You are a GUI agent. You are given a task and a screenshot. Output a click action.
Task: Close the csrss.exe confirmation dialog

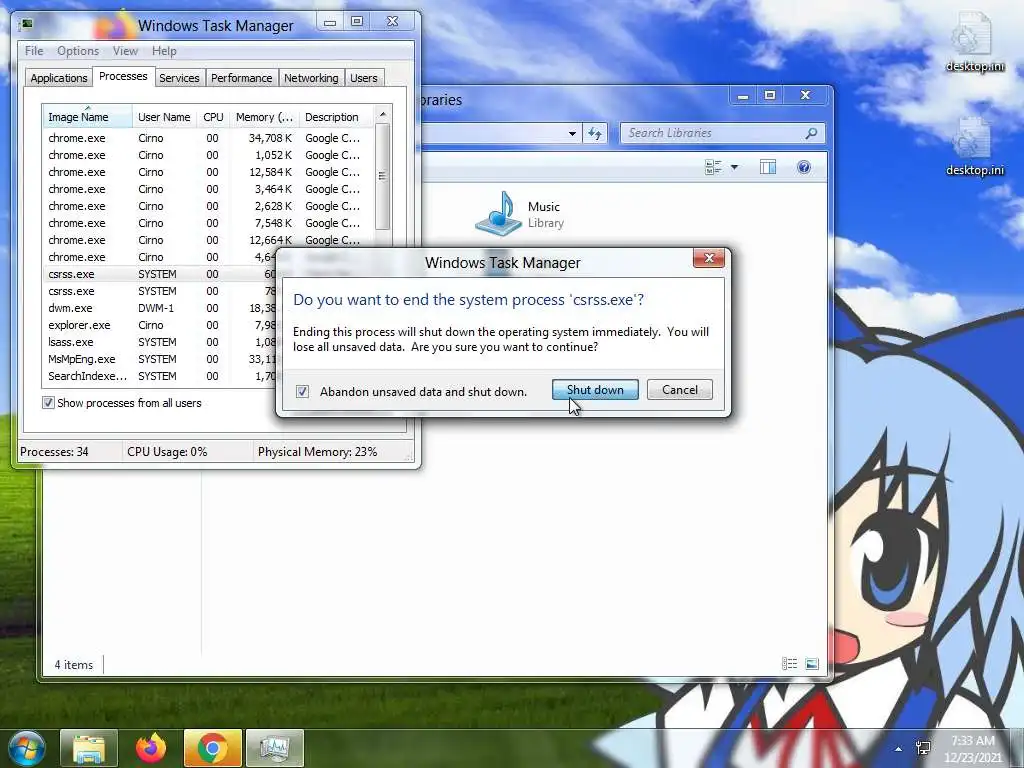pyautogui.click(x=709, y=258)
